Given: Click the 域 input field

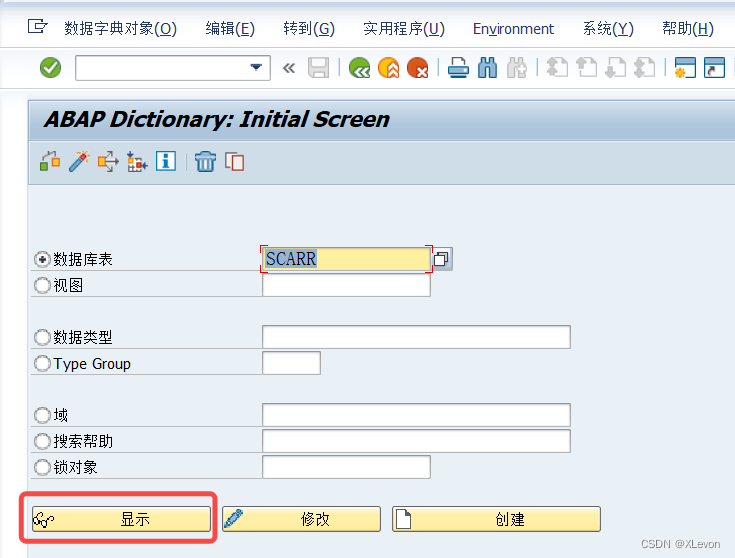Looking at the screenshot, I should coord(416,415).
